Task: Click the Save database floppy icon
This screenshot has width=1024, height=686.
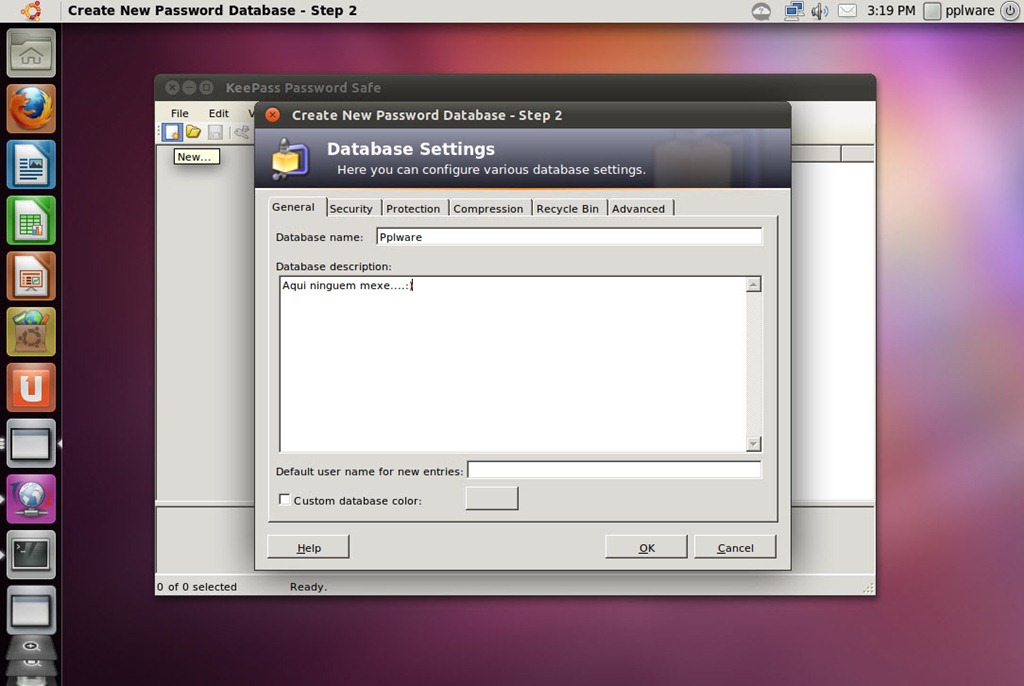Action: (x=215, y=132)
